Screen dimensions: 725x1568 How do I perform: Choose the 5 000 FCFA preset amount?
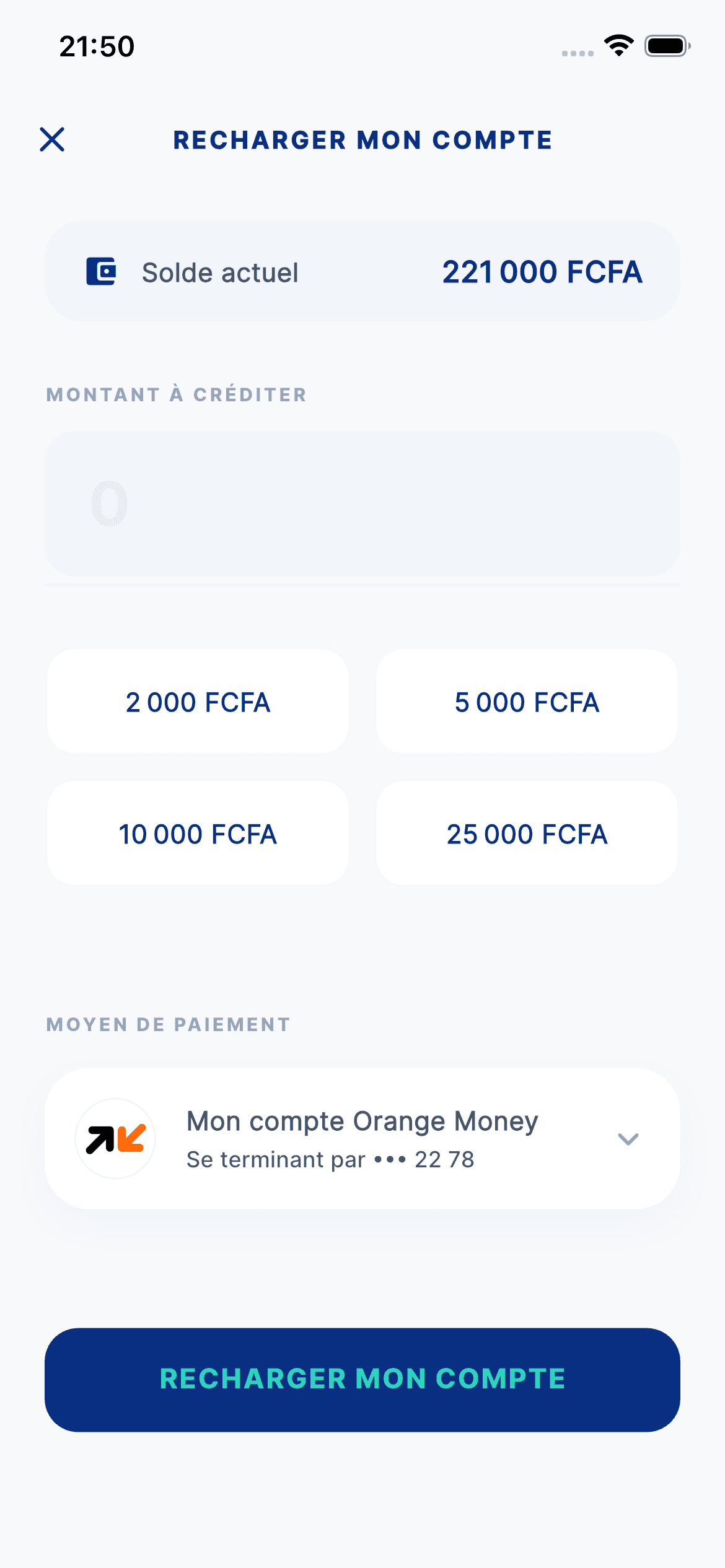point(527,702)
